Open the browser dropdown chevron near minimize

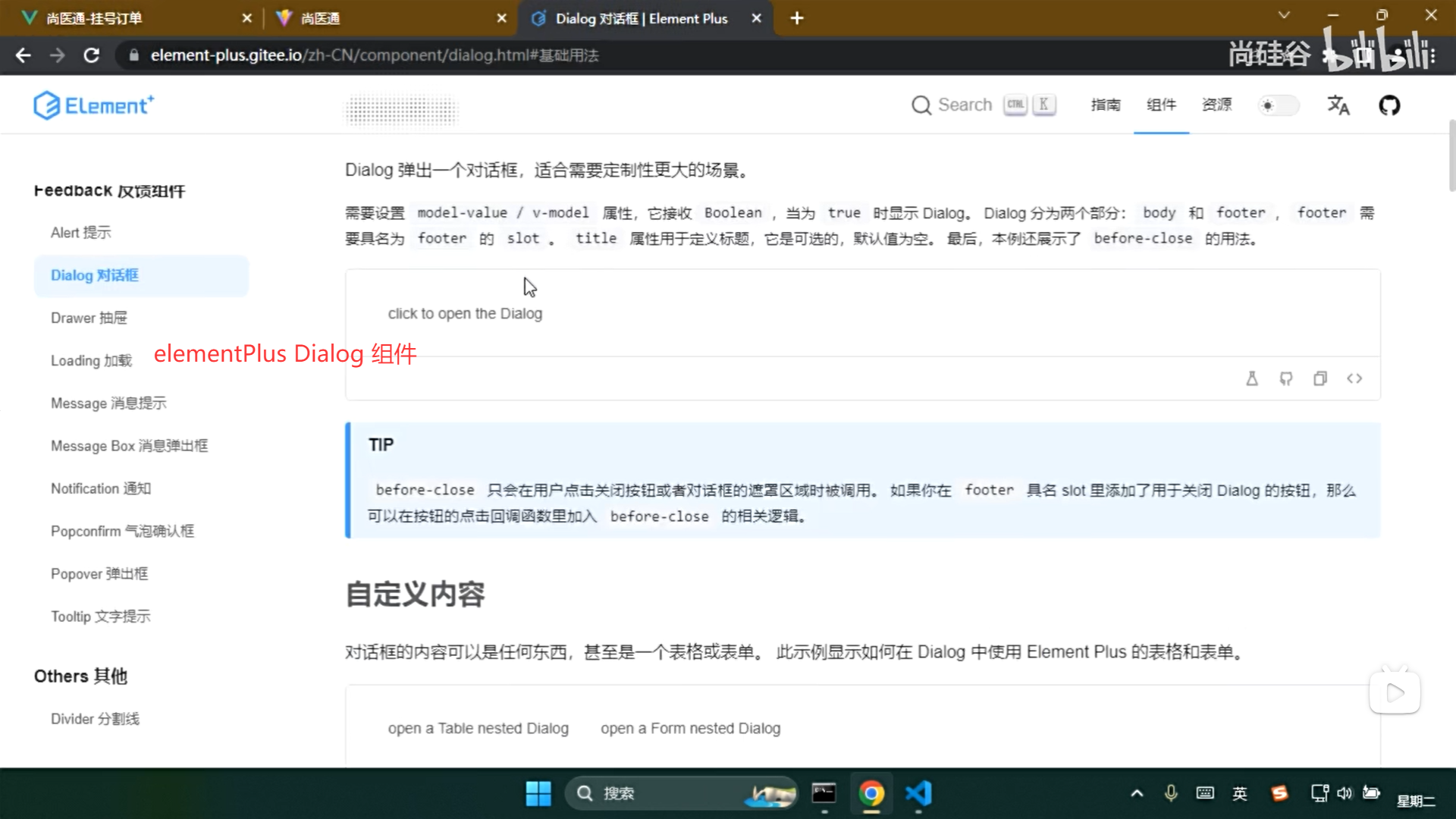[x=1284, y=14]
